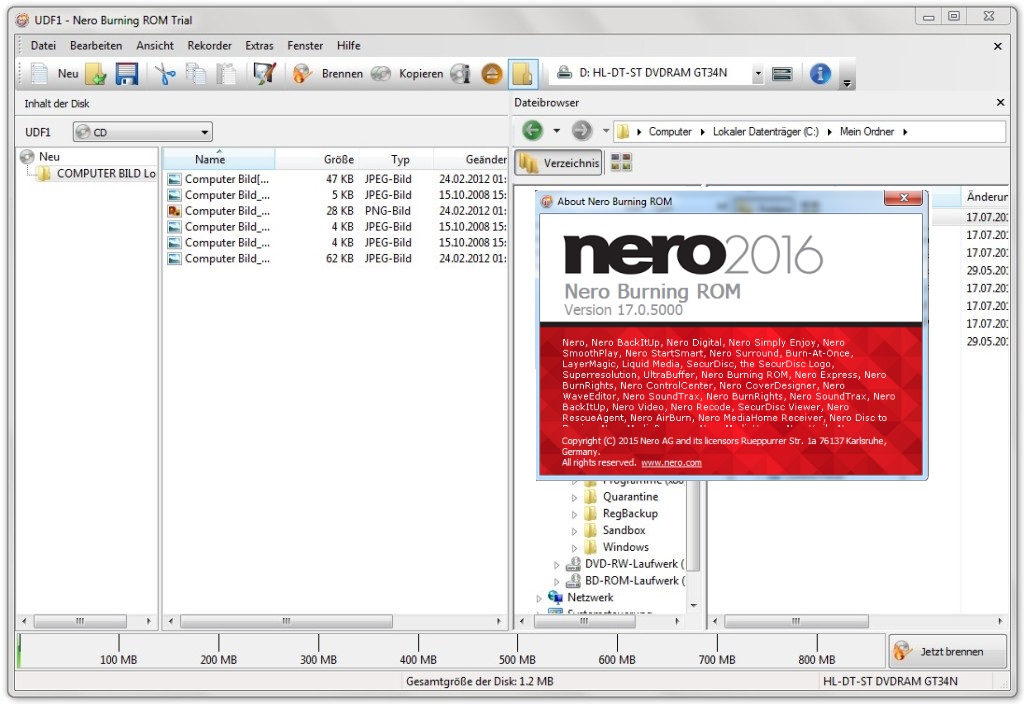Click Mein Ordner breadcrumb segment

[x=867, y=131]
